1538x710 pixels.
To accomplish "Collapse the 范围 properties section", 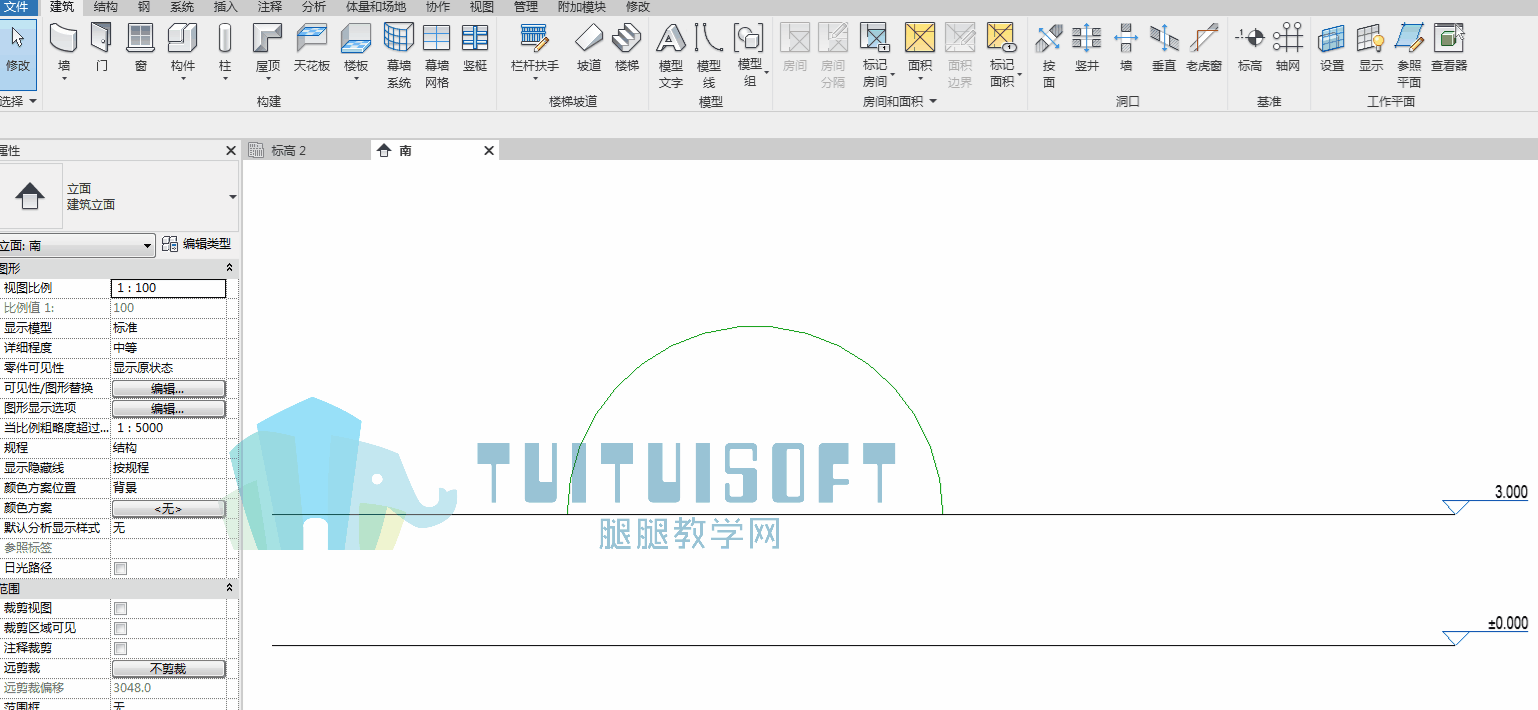I will click(x=229, y=588).
